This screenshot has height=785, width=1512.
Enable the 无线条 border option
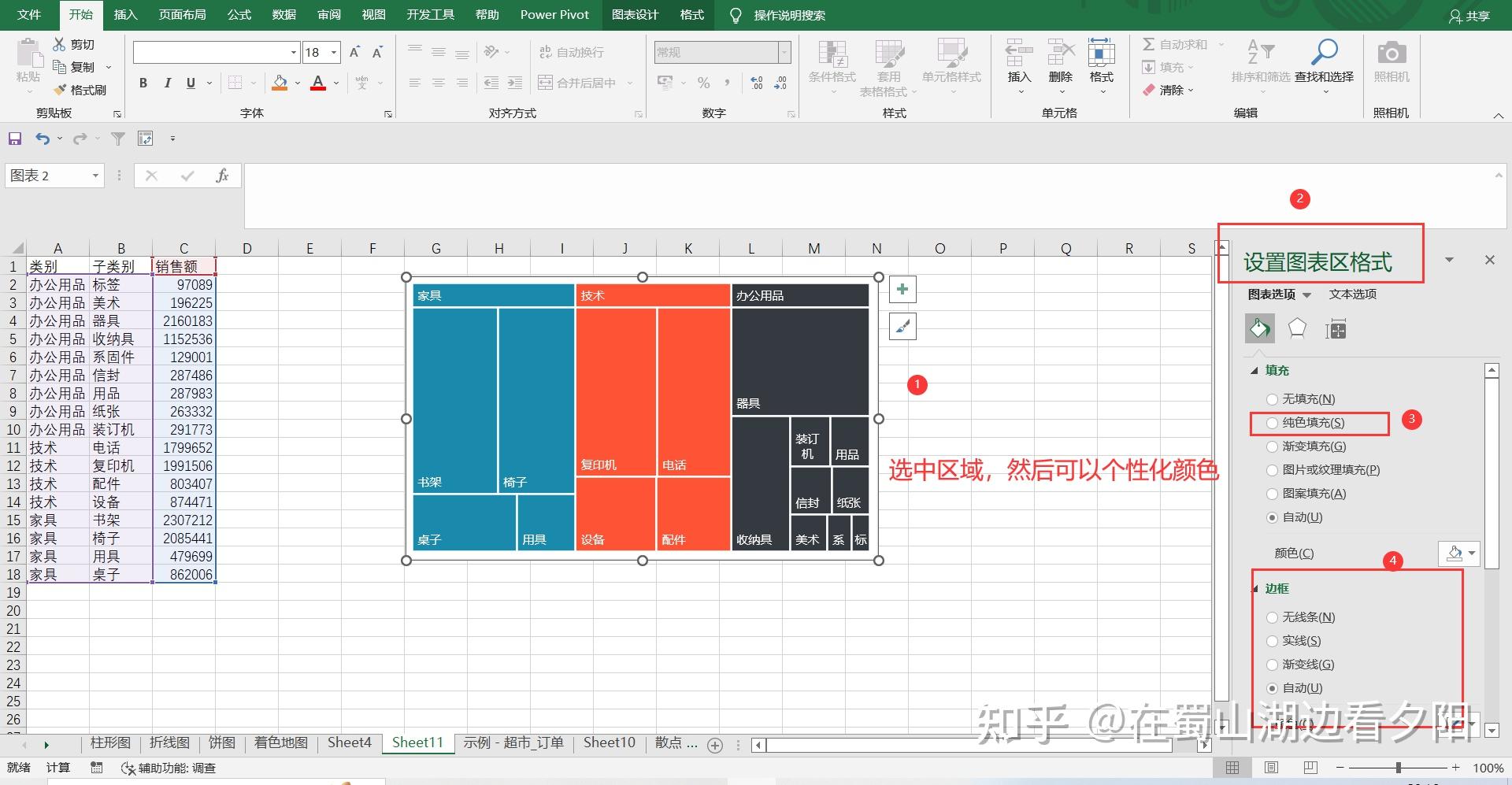point(1272,617)
